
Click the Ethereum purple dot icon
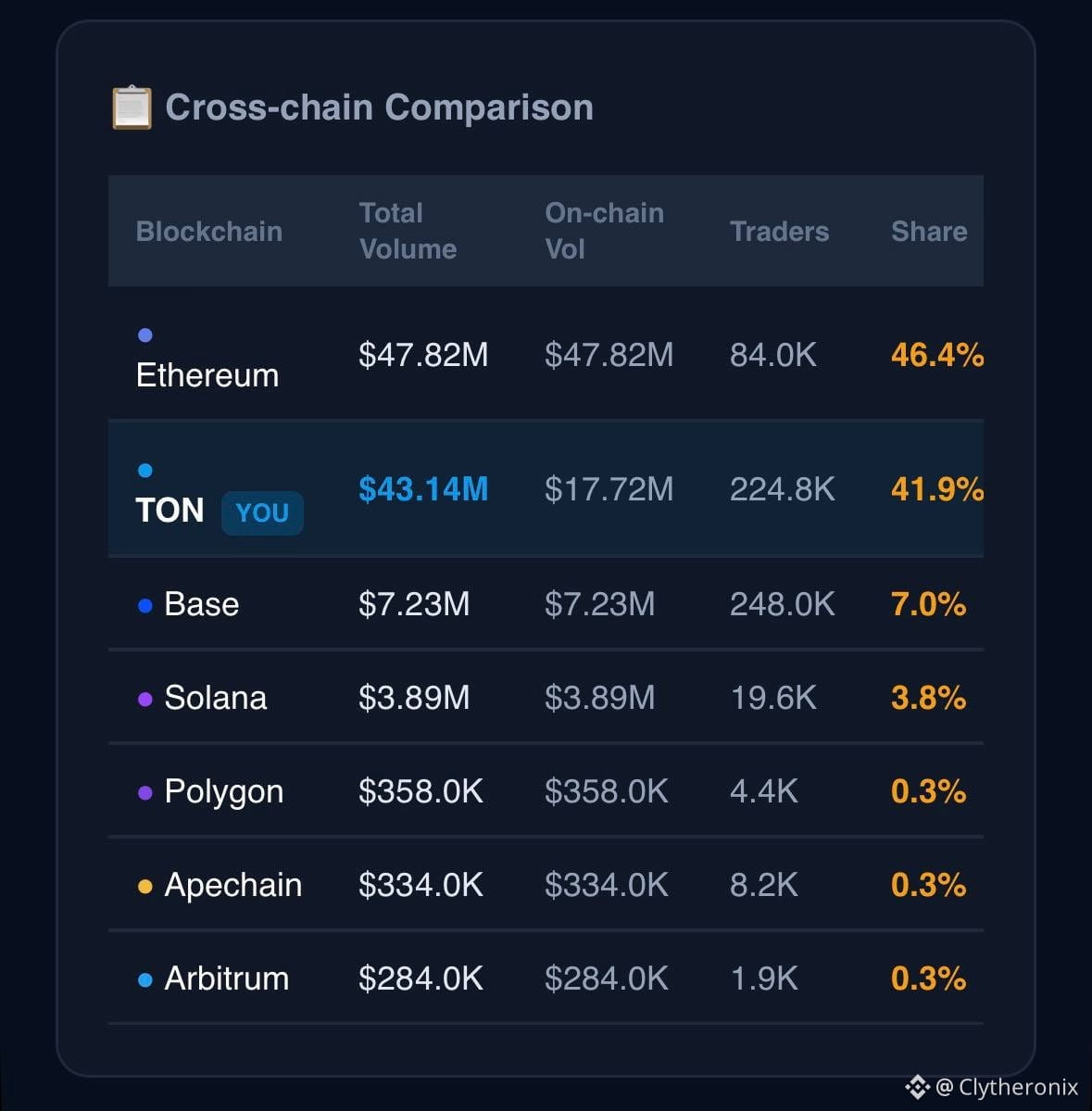tap(145, 335)
